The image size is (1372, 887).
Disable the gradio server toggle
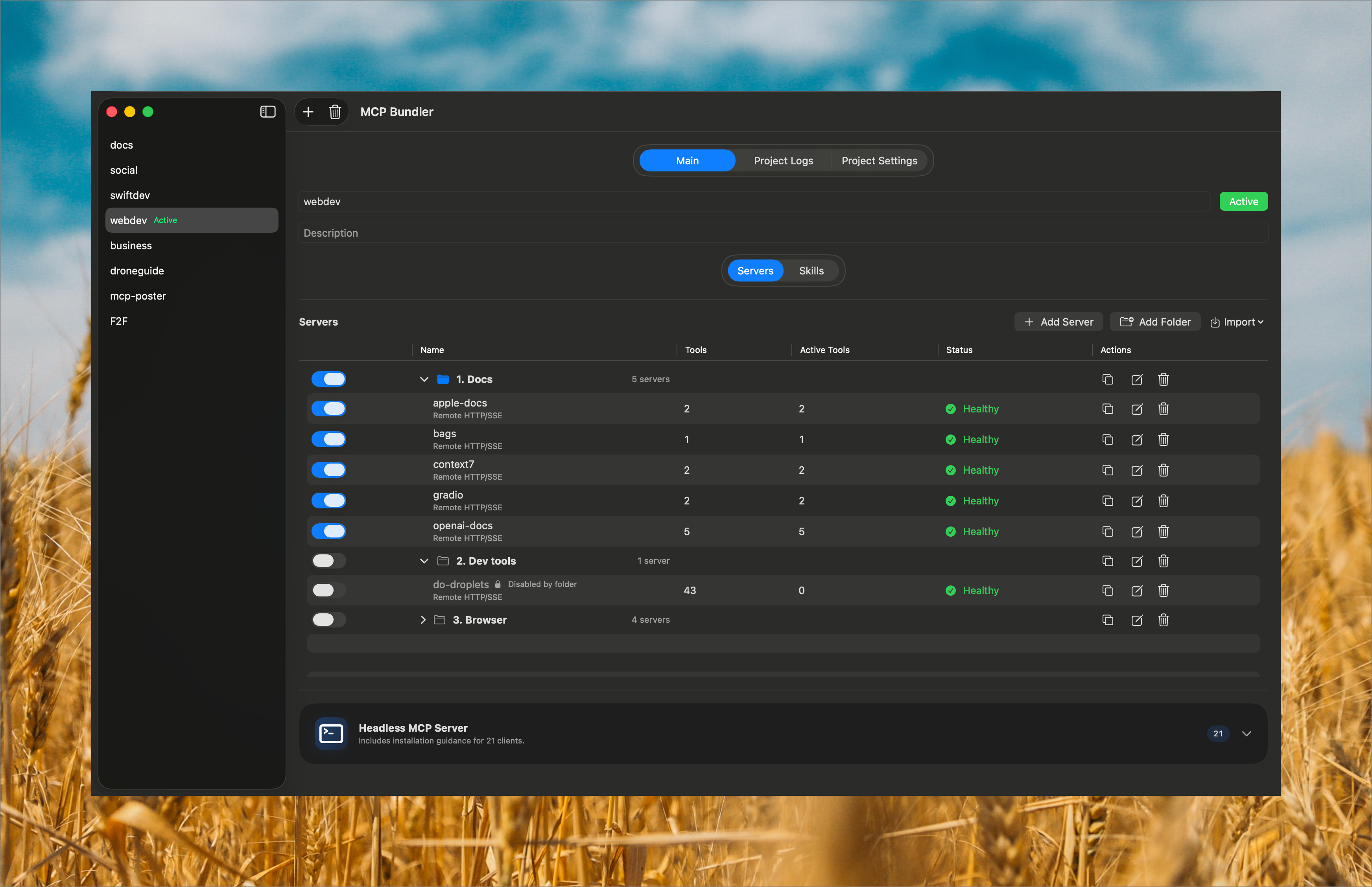(x=328, y=500)
